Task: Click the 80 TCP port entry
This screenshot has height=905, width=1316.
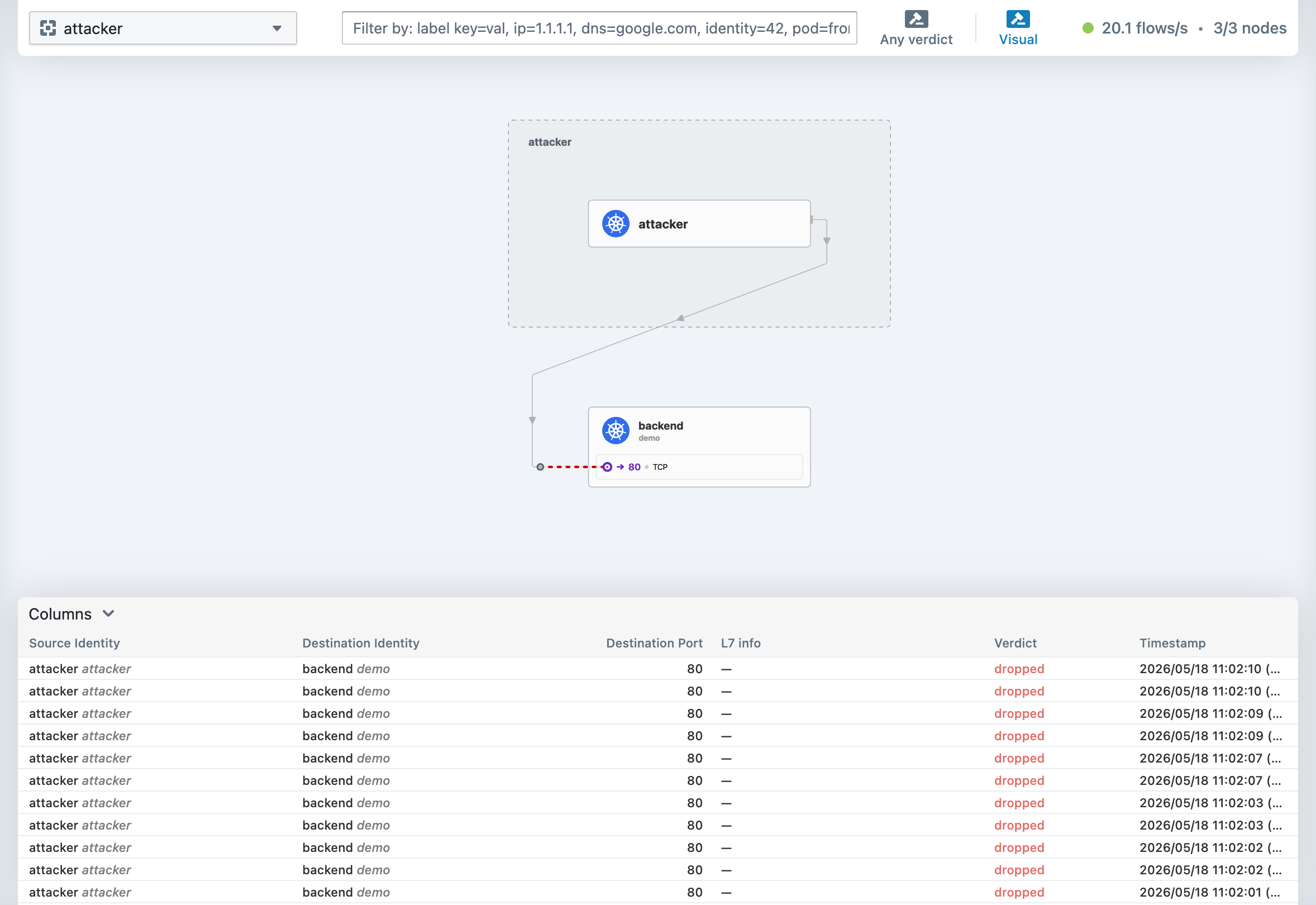Action: tap(699, 466)
